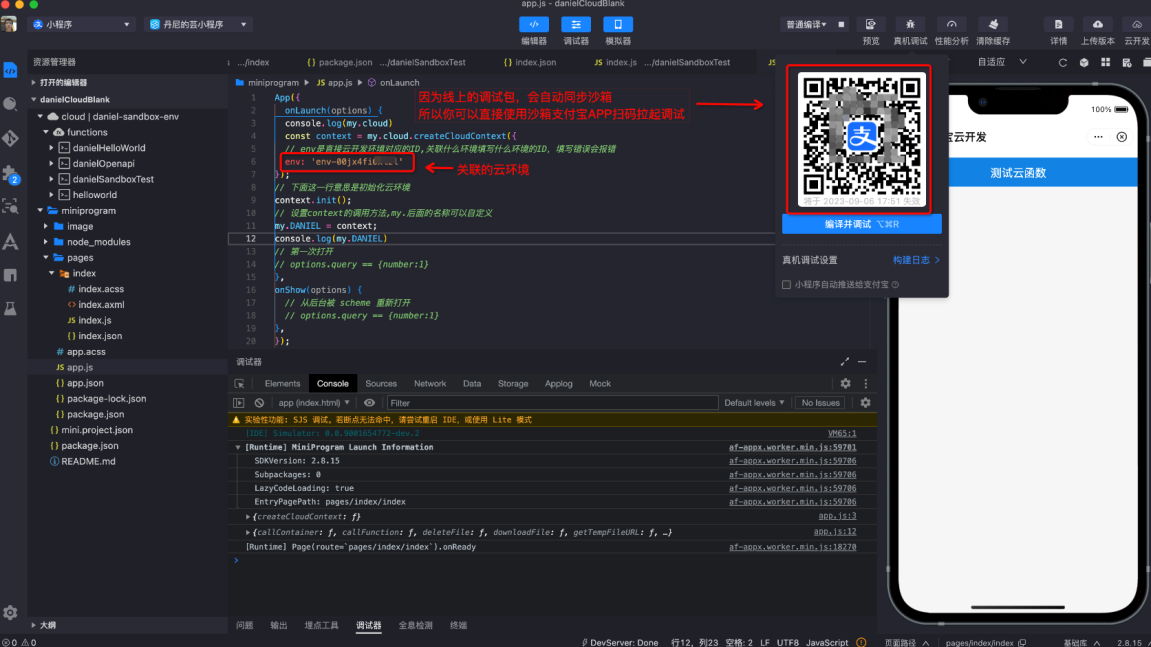
Task: Open the 编辑器 (editor) toolbar button
Action: tap(534, 24)
